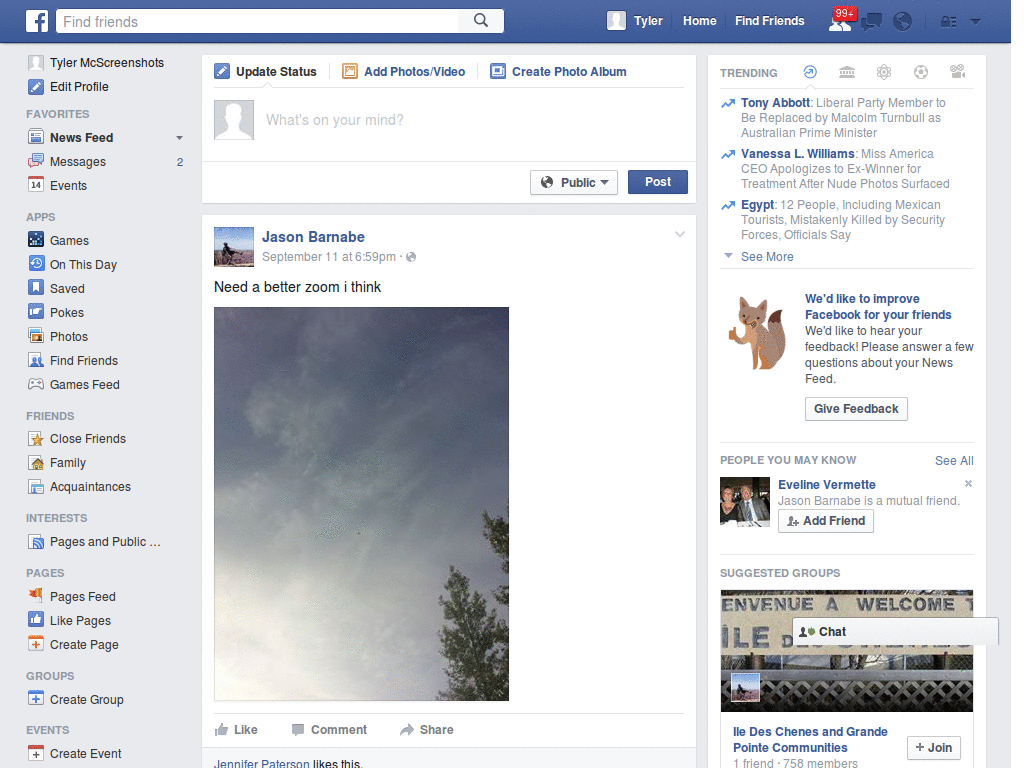
Task: Open Vanessa L. Williams trending topic
Action: pyautogui.click(x=797, y=153)
